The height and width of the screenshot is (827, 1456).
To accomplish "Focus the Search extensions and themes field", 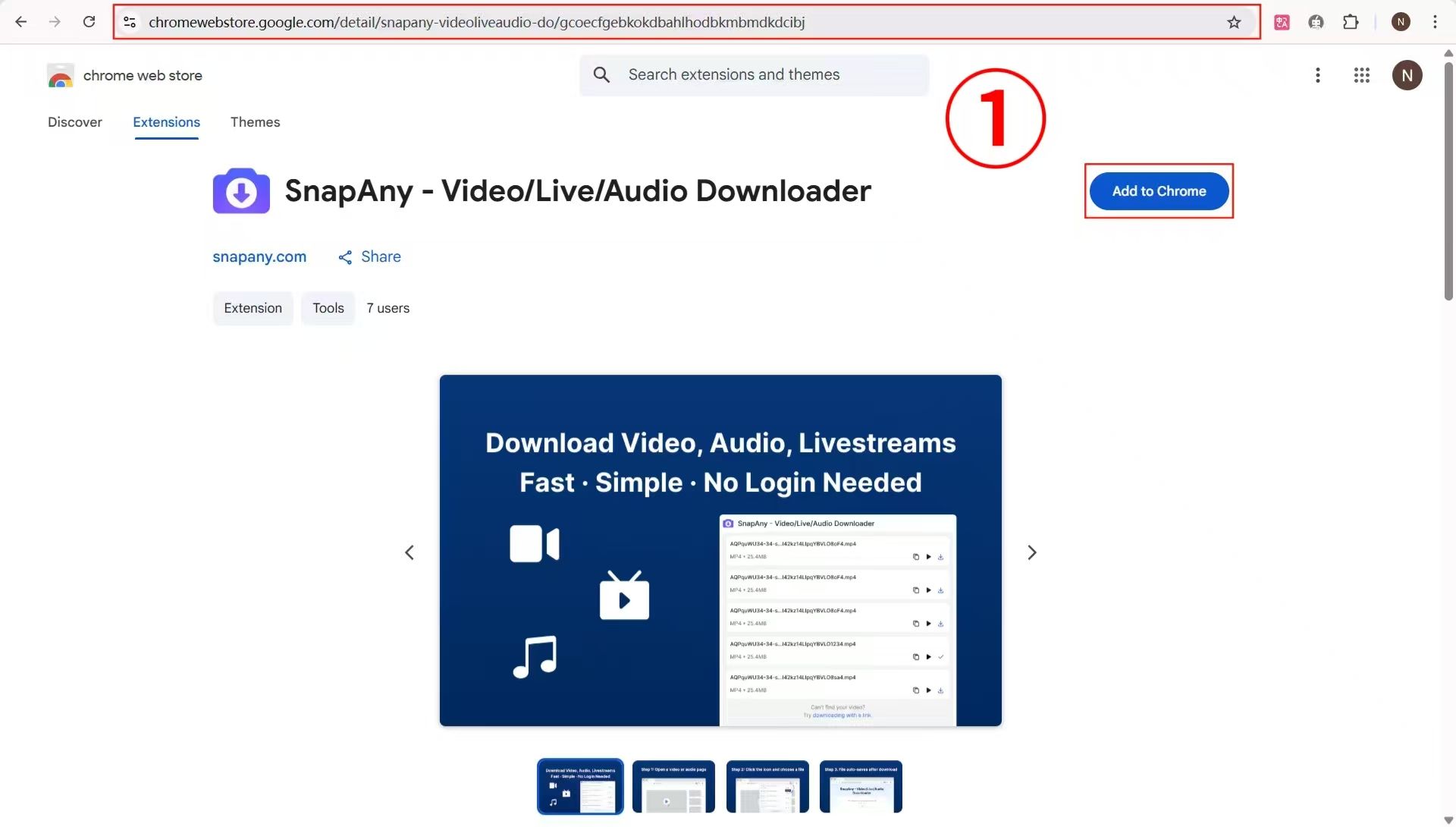I will point(754,74).
